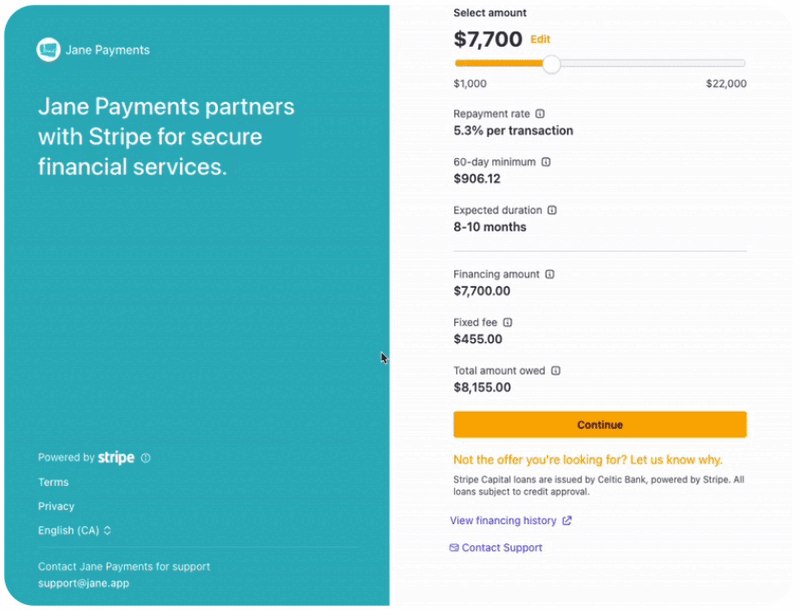Click Total amount owed info icon
Screen dimensions: 800x610
click(x=556, y=370)
